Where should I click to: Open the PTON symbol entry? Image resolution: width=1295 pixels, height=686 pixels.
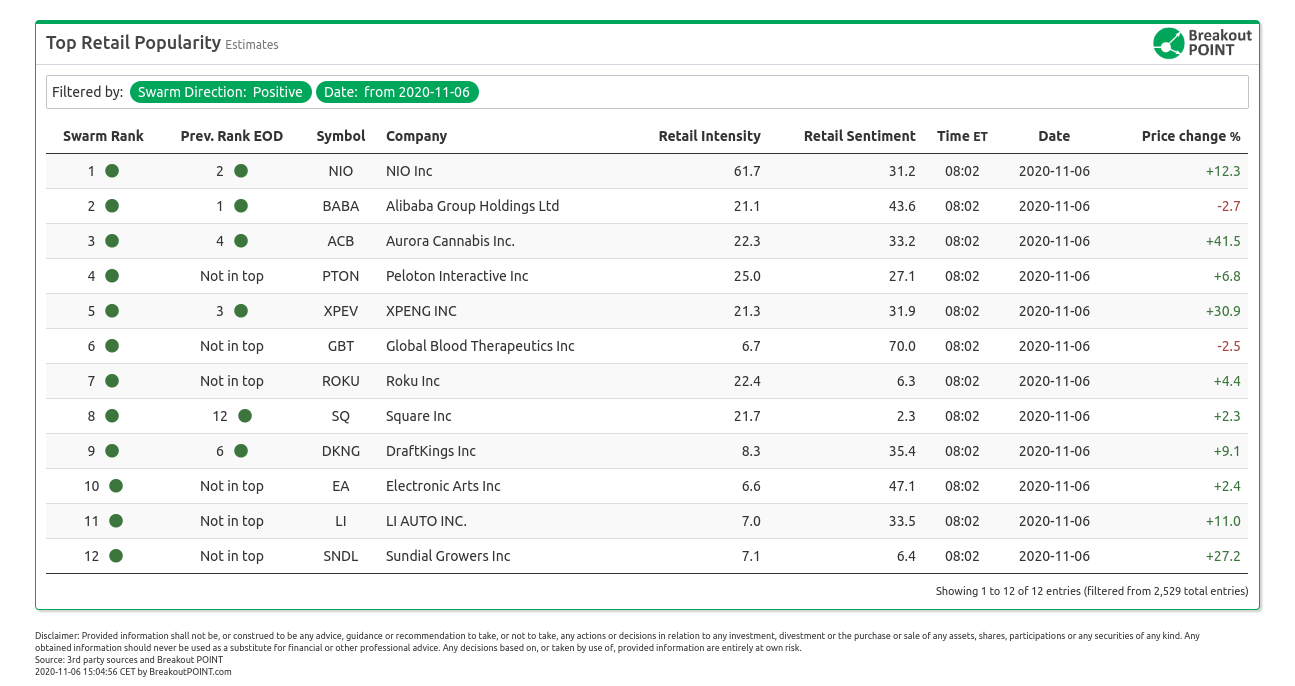tap(341, 276)
